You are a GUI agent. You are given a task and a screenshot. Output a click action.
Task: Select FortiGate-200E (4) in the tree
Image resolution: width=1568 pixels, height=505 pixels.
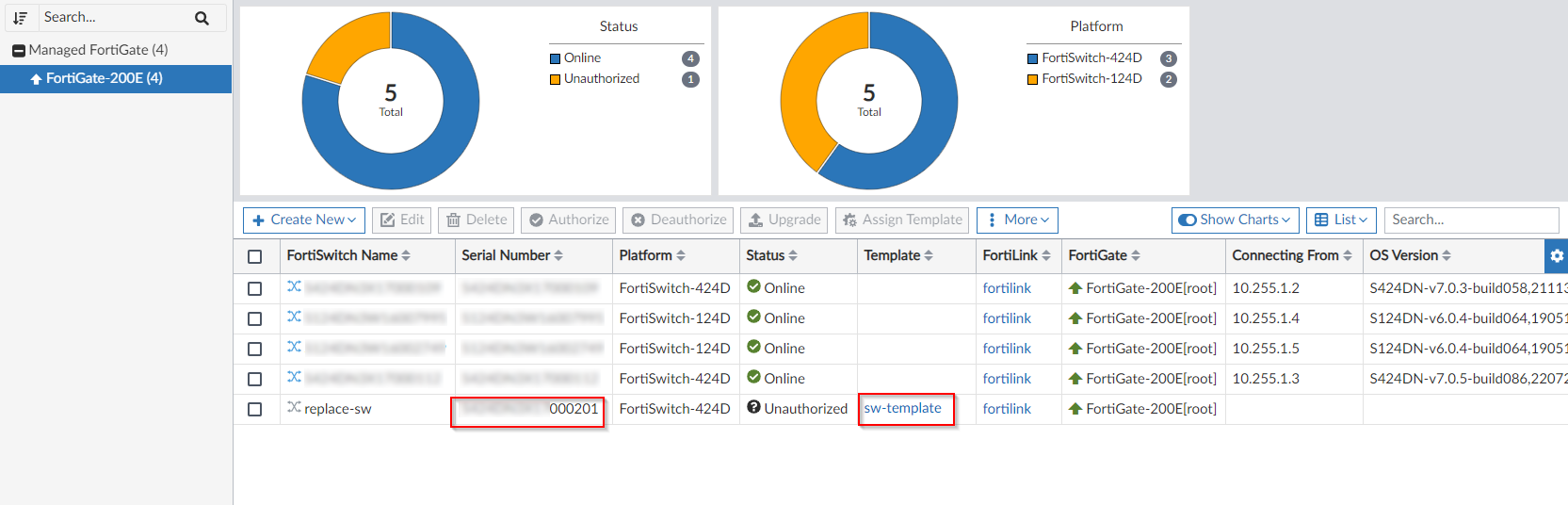104,78
